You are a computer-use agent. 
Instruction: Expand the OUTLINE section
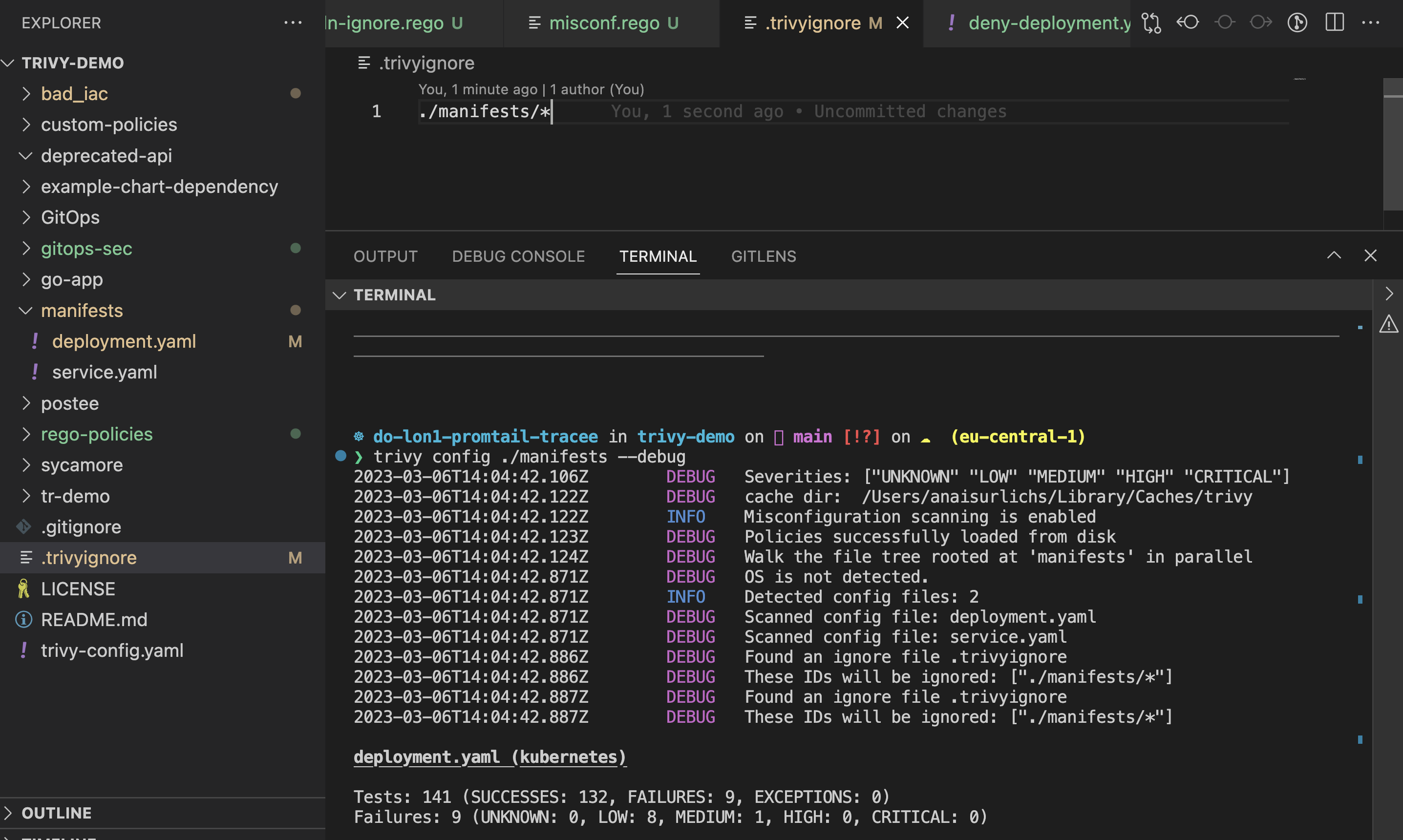[x=162, y=814]
